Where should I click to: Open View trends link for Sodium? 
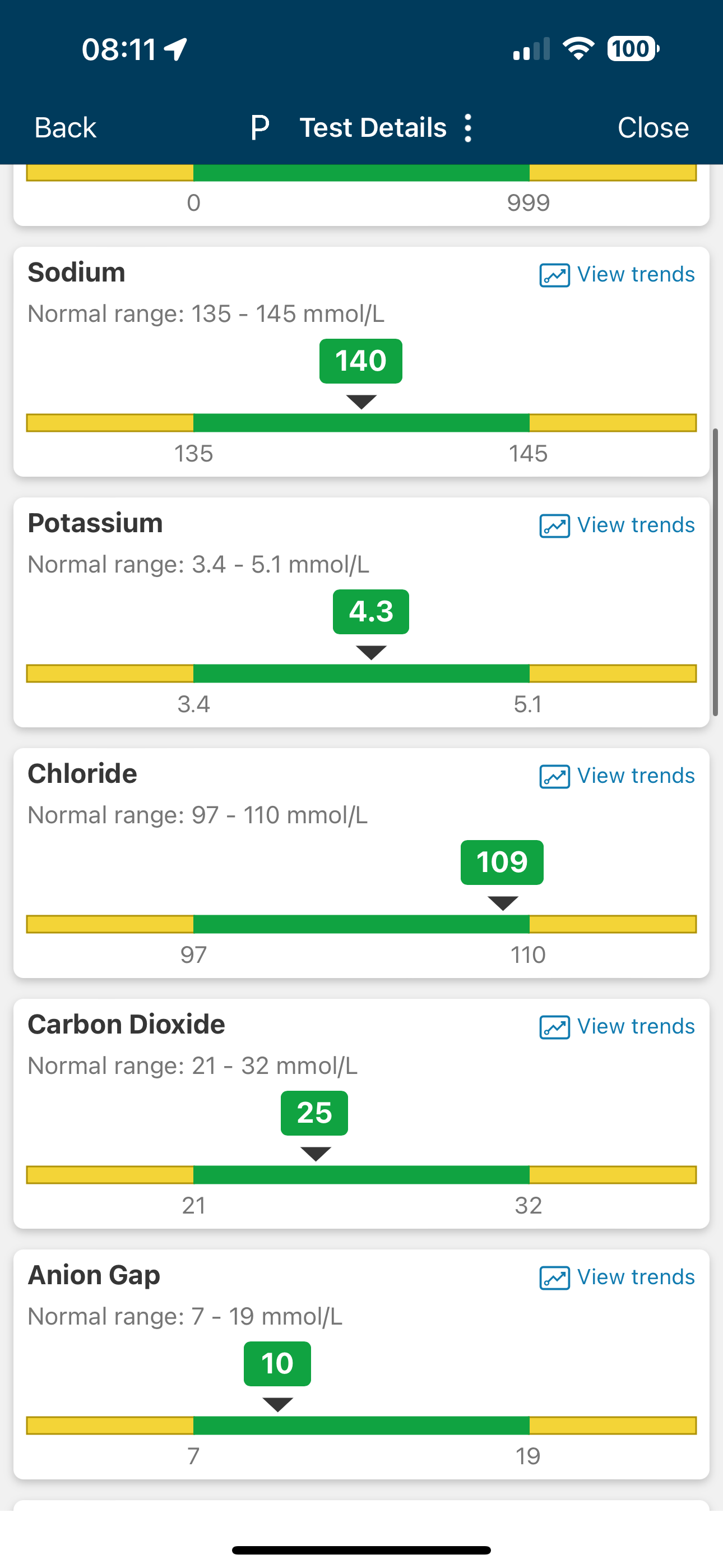pos(636,275)
